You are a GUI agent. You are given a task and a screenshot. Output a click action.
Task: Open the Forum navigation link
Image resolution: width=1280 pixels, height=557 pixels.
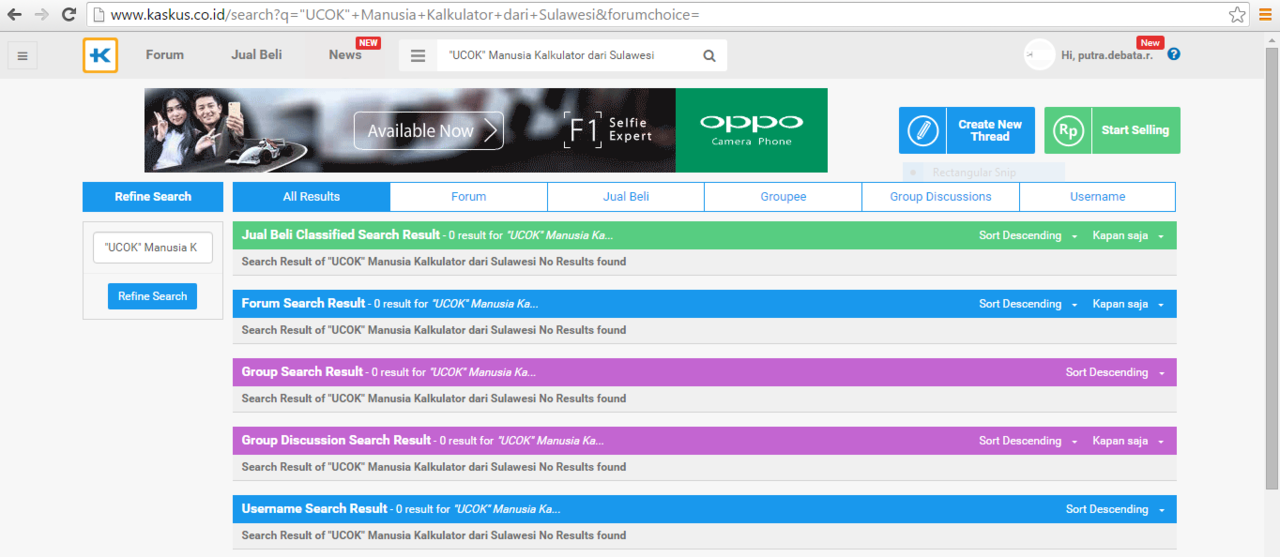165,55
